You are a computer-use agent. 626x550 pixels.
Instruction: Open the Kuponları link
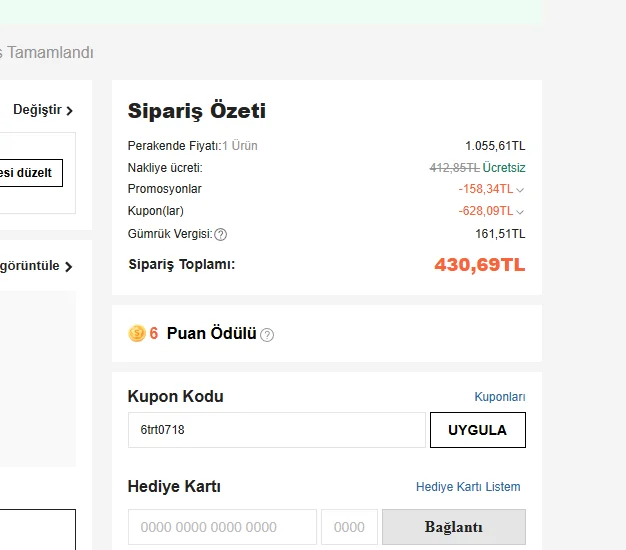coord(499,397)
